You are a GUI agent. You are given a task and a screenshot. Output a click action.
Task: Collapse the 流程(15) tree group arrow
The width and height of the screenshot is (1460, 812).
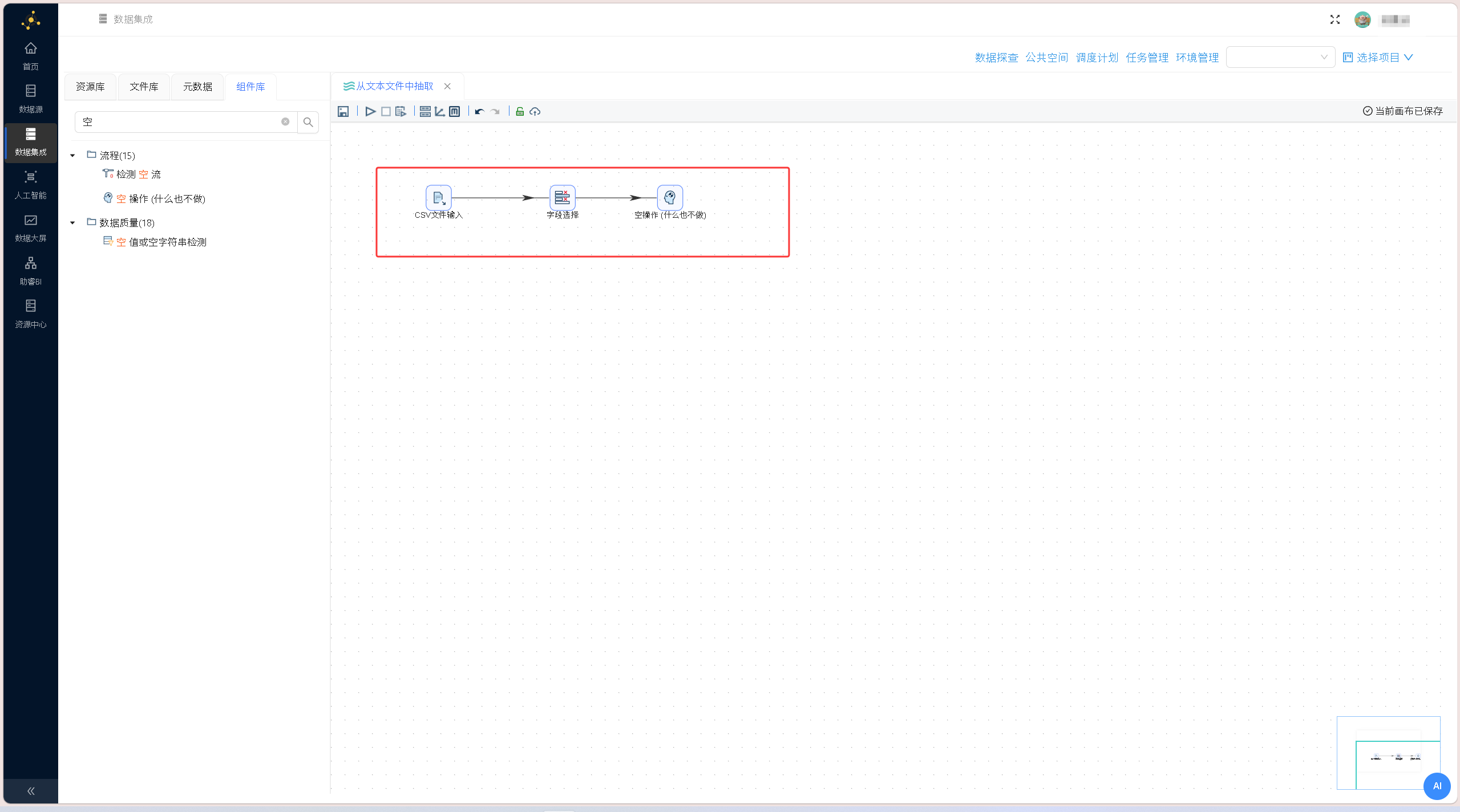pos(72,156)
